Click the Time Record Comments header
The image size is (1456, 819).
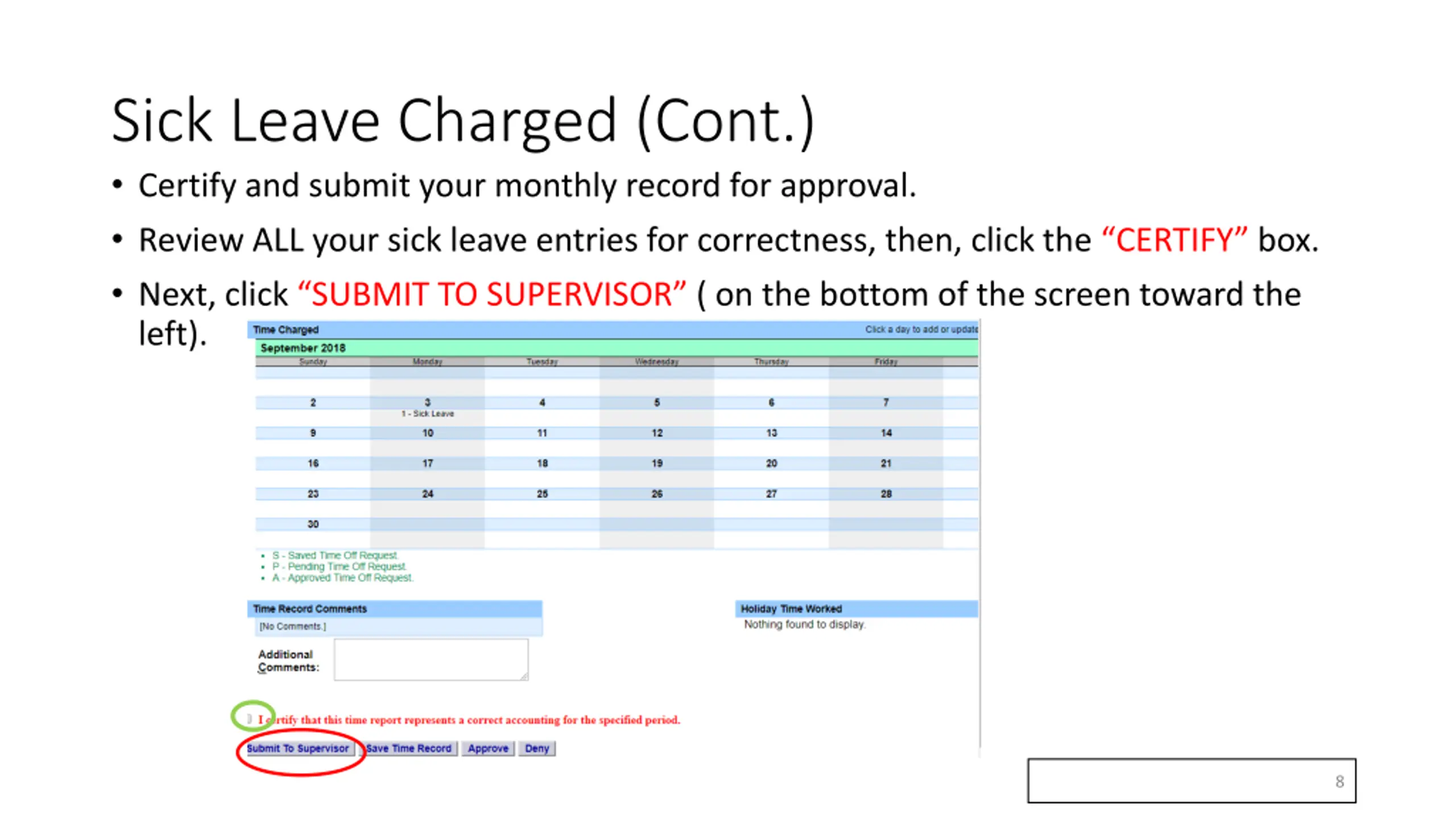395,609
